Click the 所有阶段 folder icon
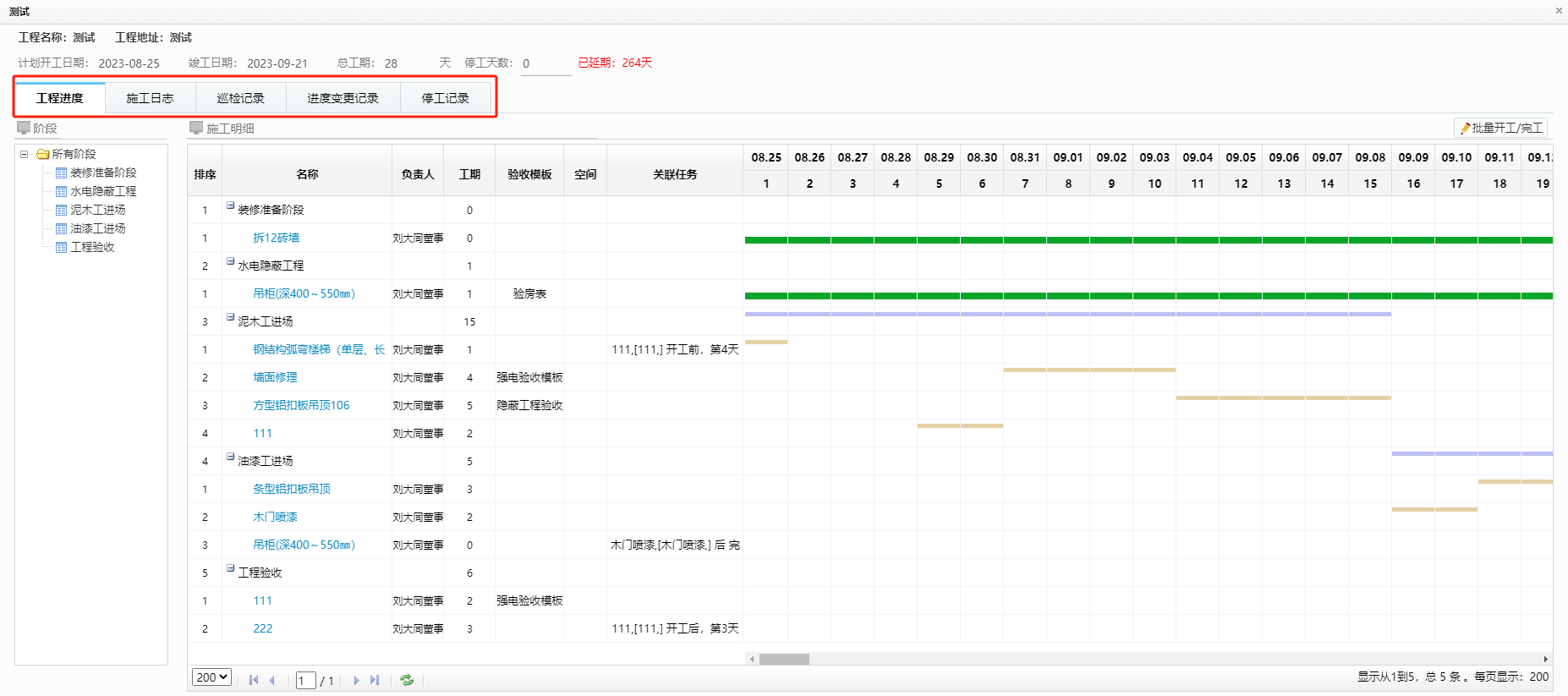This screenshot has width=1568, height=696. point(42,154)
